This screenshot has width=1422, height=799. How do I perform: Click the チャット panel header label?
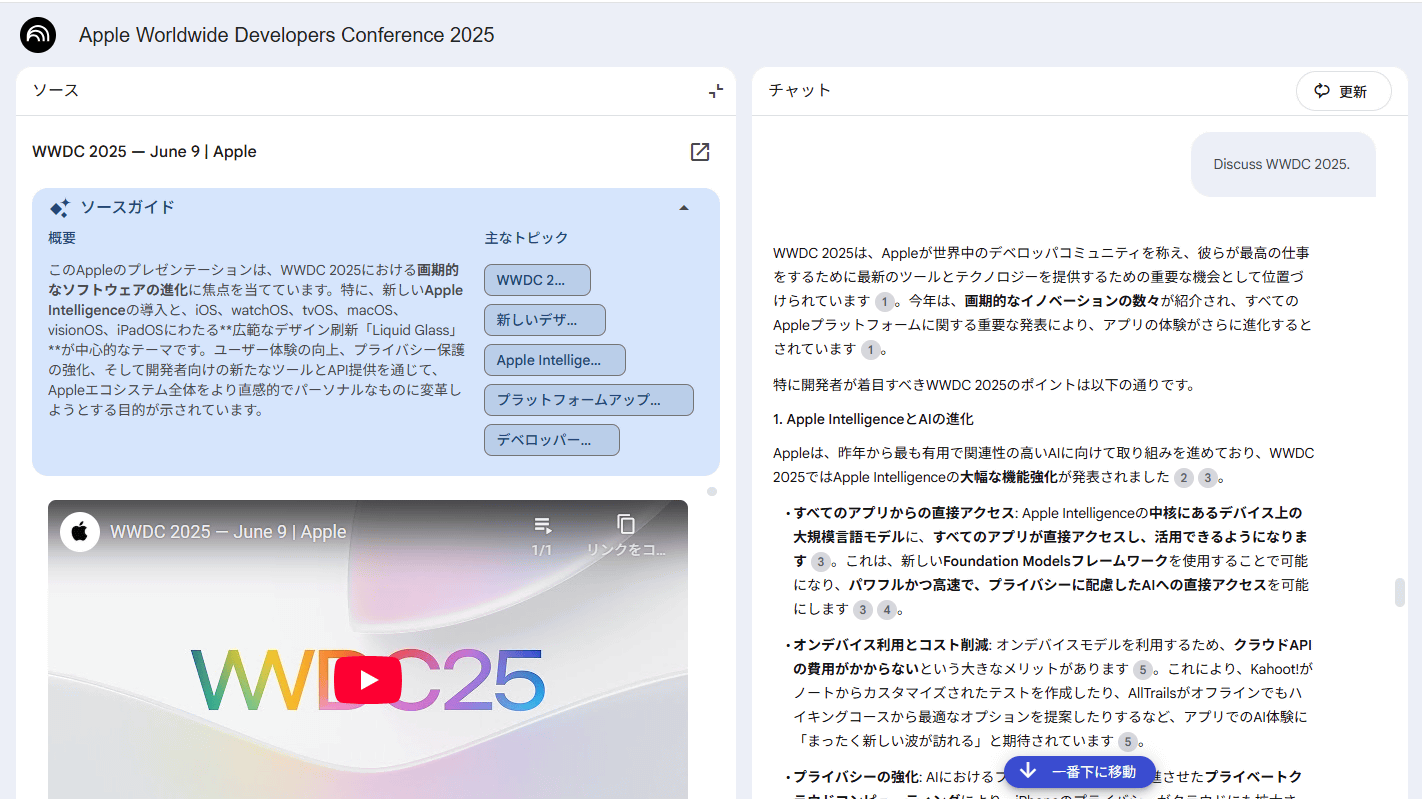[x=800, y=91]
